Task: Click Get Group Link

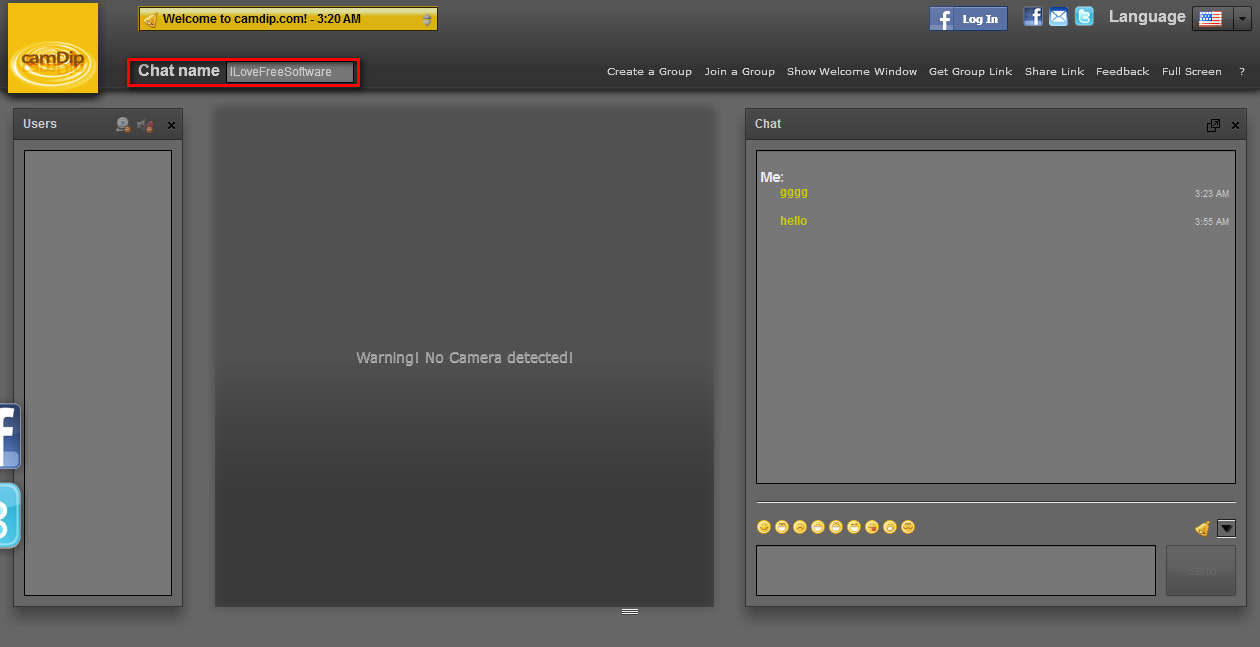Action: [970, 72]
